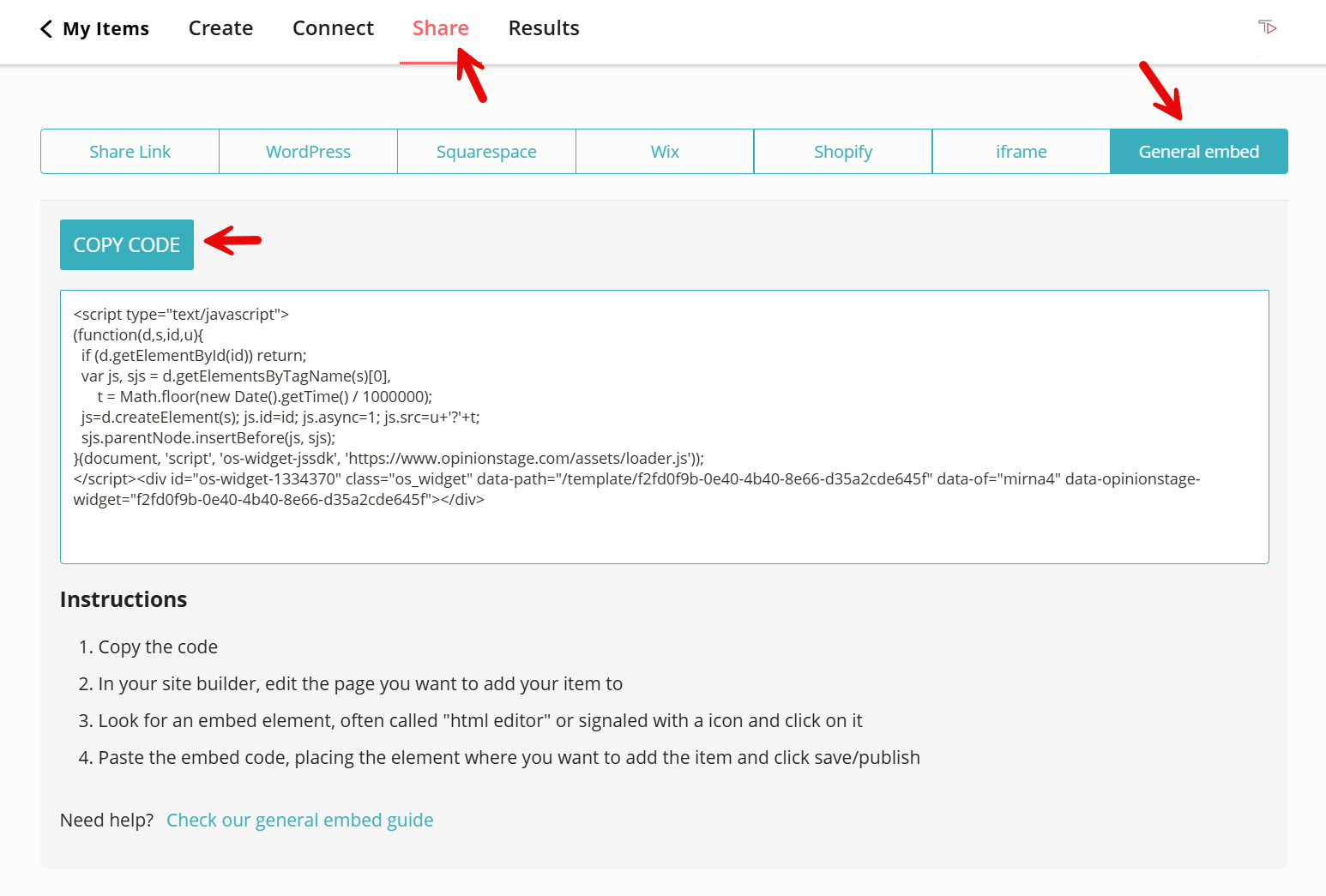Viewport: 1326px width, 896px height.
Task: Navigate to the Connect section
Action: (x=333, y=27)
